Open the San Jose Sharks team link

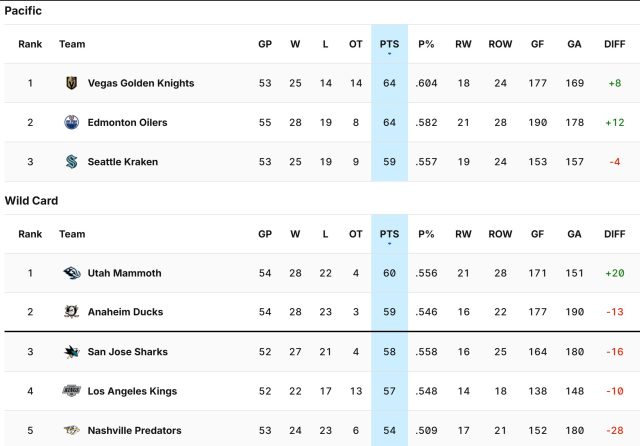tap(128, 352)
